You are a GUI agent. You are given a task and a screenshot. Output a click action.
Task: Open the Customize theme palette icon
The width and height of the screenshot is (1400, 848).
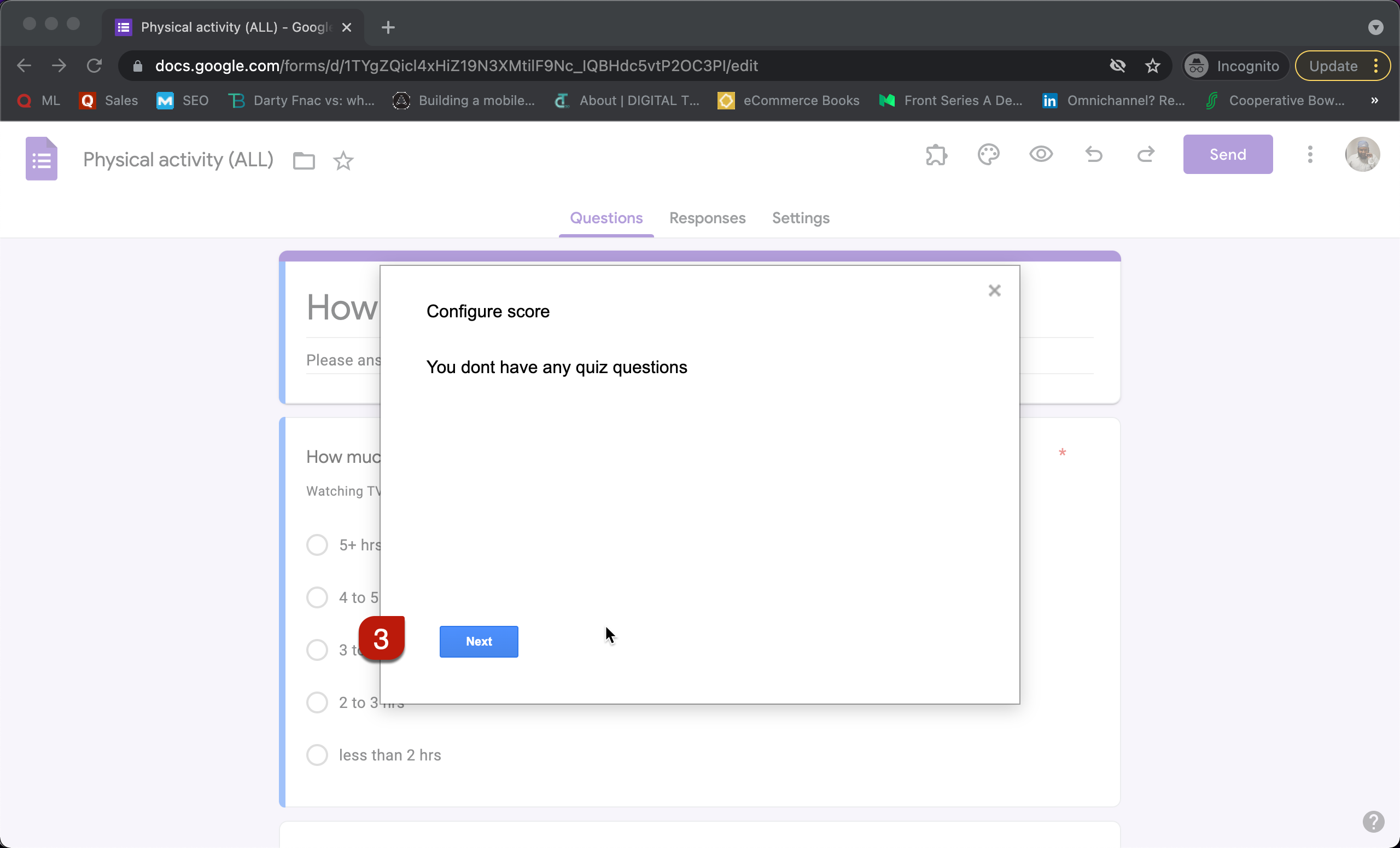(x=989, y=155)
